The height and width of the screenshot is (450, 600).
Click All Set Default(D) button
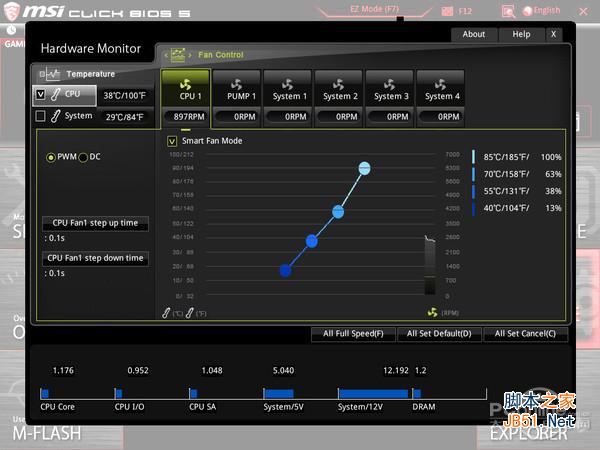(439, 334)
